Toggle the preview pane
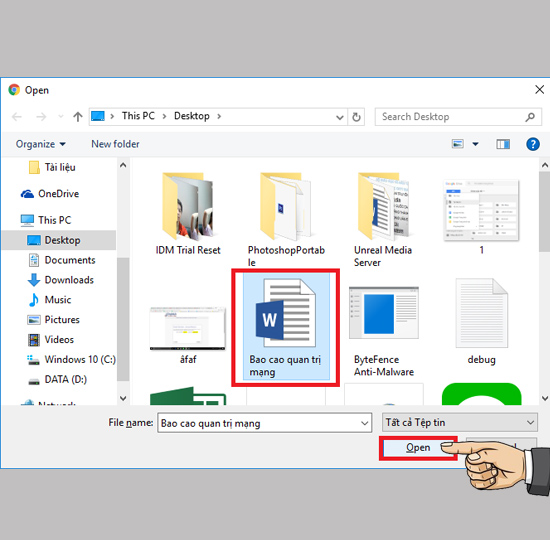The width and height of the screenshot is (550, 540). [x=503, y=144]
